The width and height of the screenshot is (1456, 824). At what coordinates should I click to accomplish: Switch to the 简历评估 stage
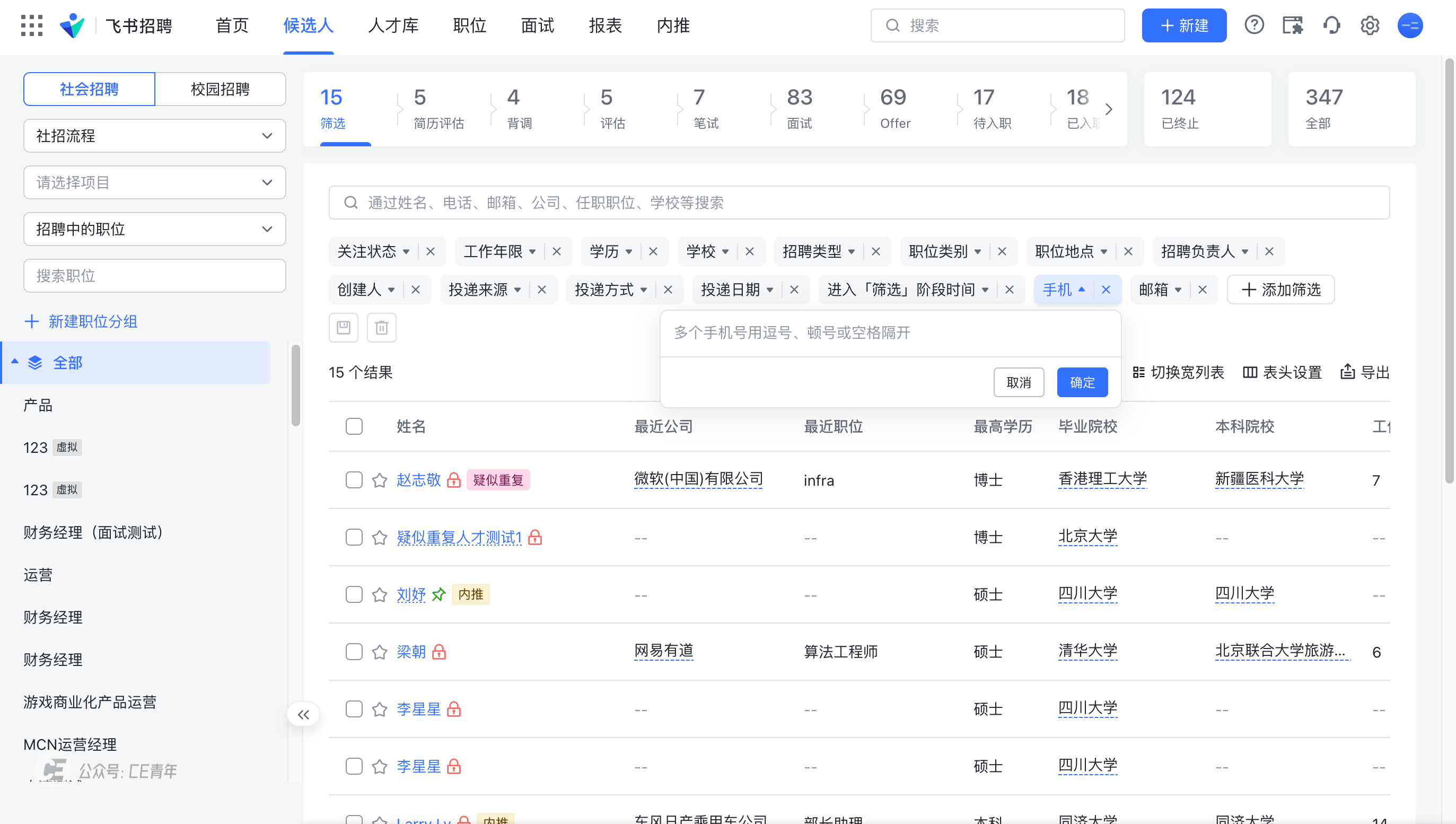click(x=438, y=109)
